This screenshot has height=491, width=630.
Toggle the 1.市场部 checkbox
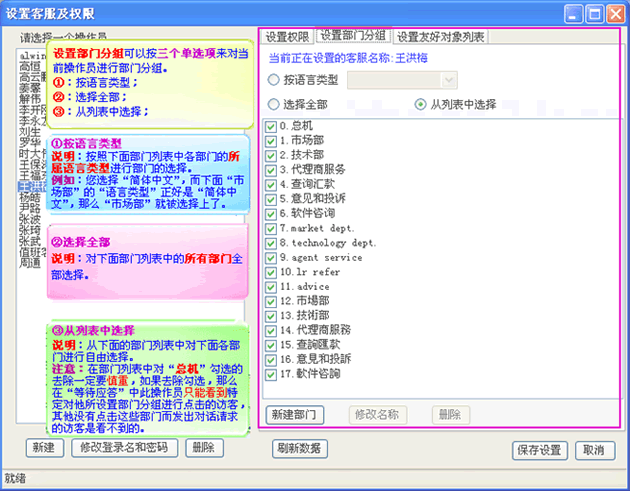pos(271,141)
